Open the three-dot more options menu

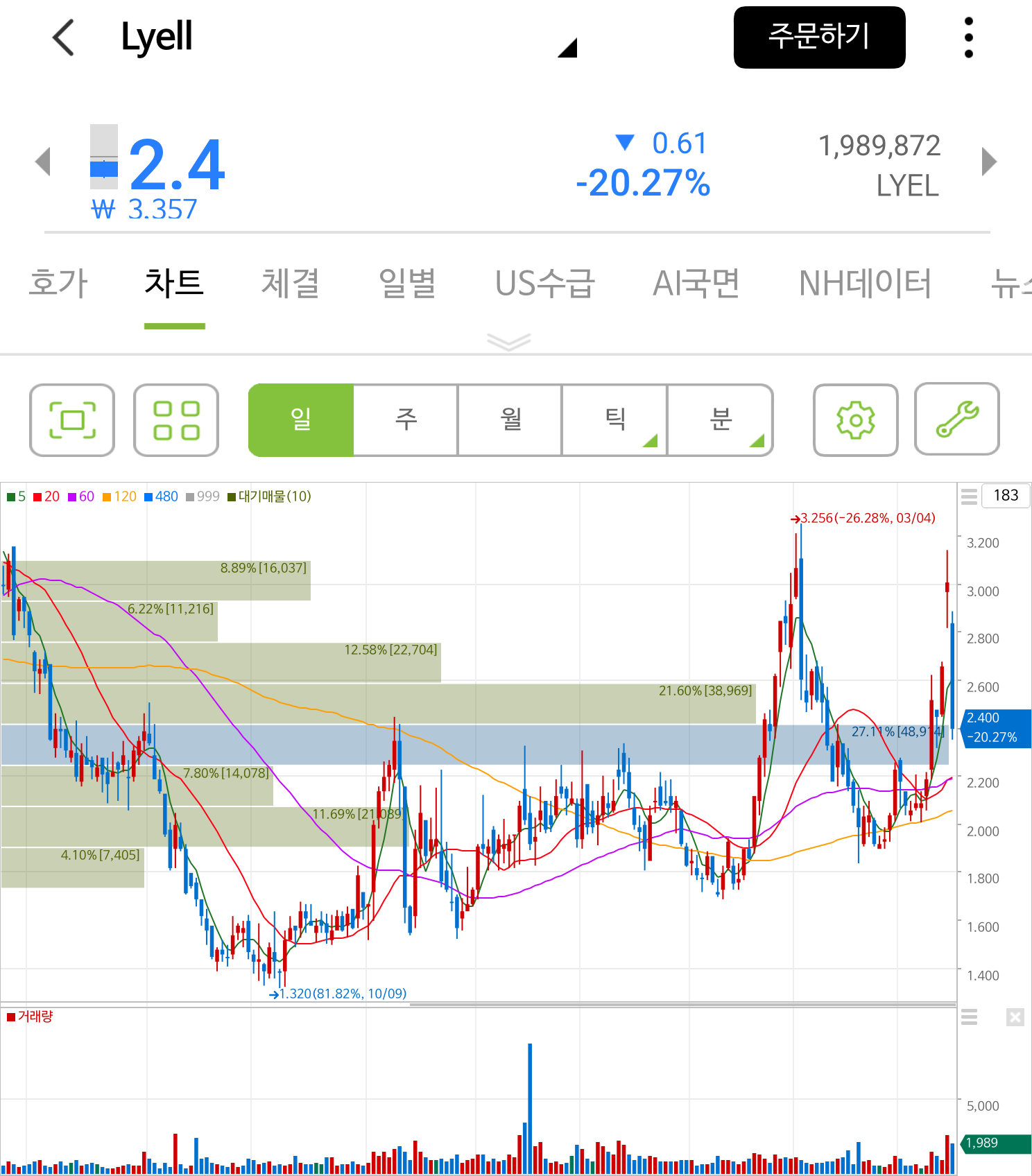[x=969, y=37]
